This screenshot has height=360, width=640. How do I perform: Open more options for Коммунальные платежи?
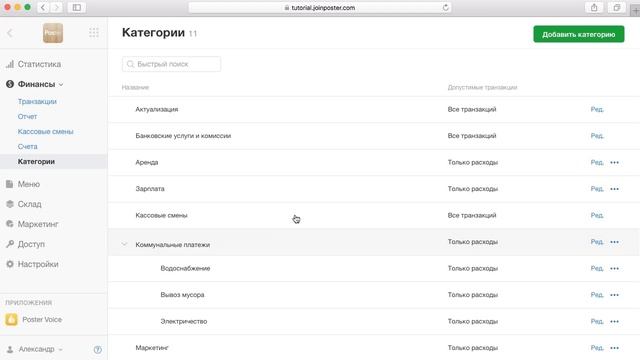pyautogui.click(x=614, y=242)
